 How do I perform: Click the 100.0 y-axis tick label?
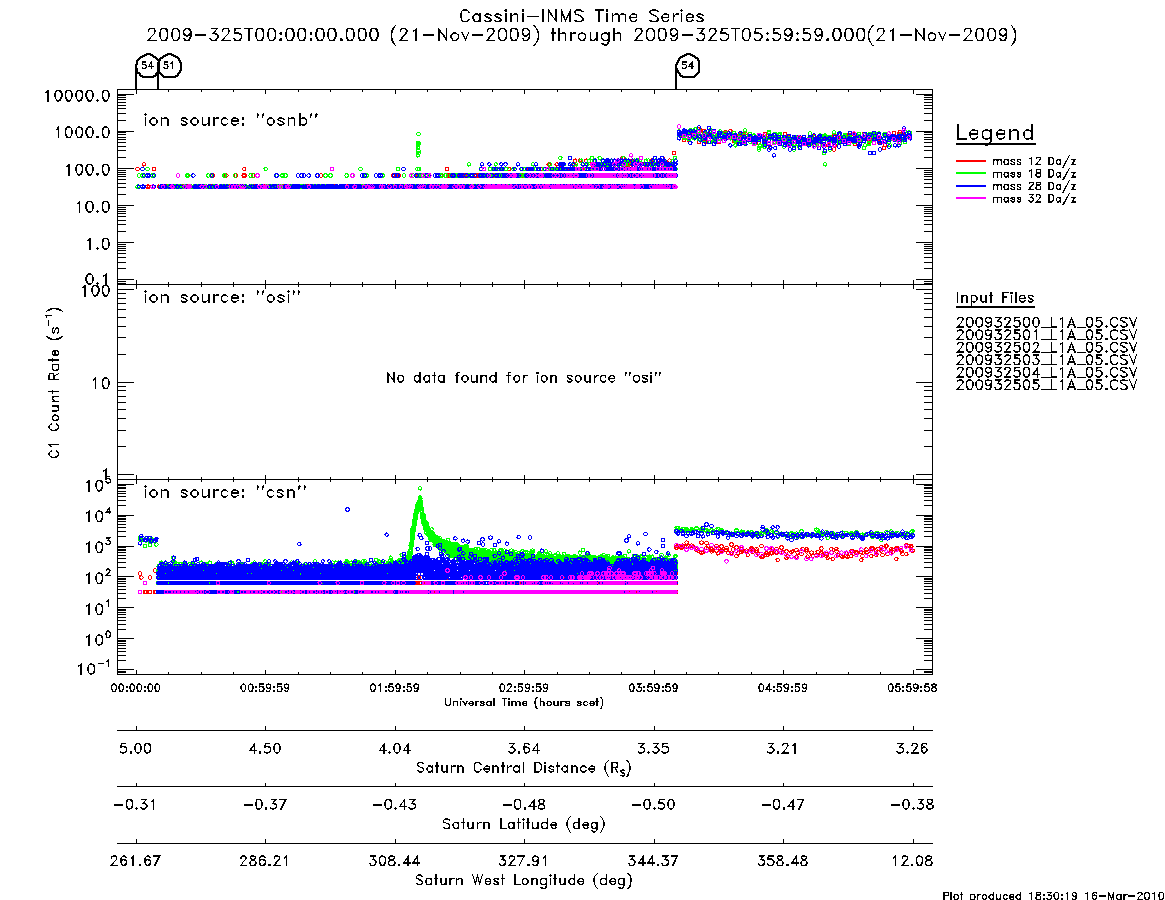[x=87, y=170]
